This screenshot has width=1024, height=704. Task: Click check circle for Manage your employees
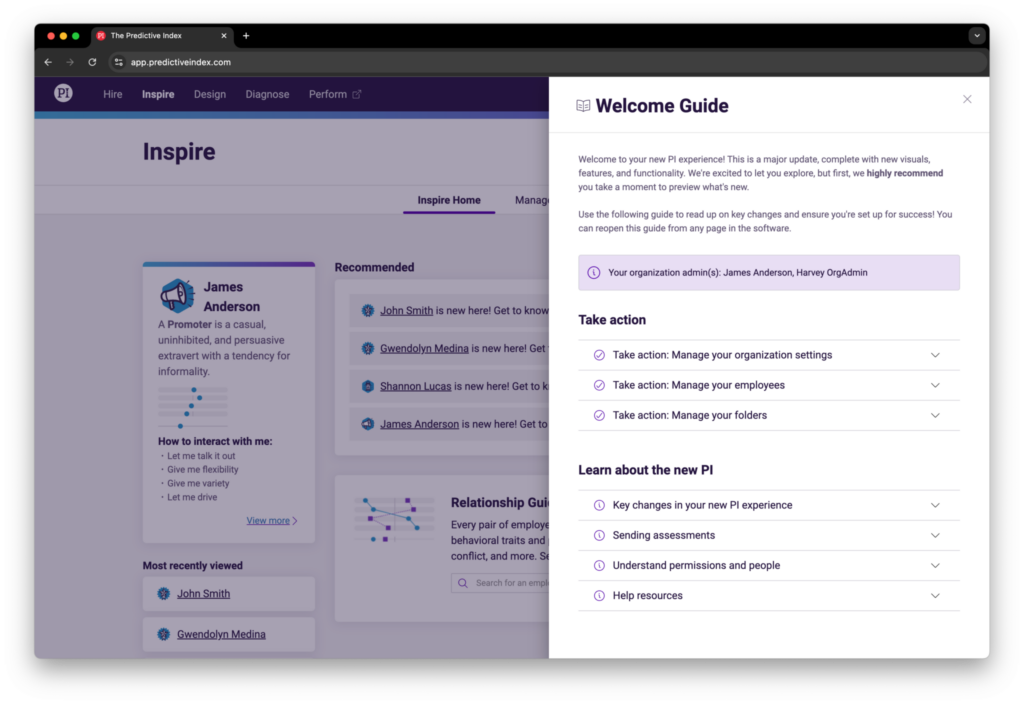click(599, 385)
